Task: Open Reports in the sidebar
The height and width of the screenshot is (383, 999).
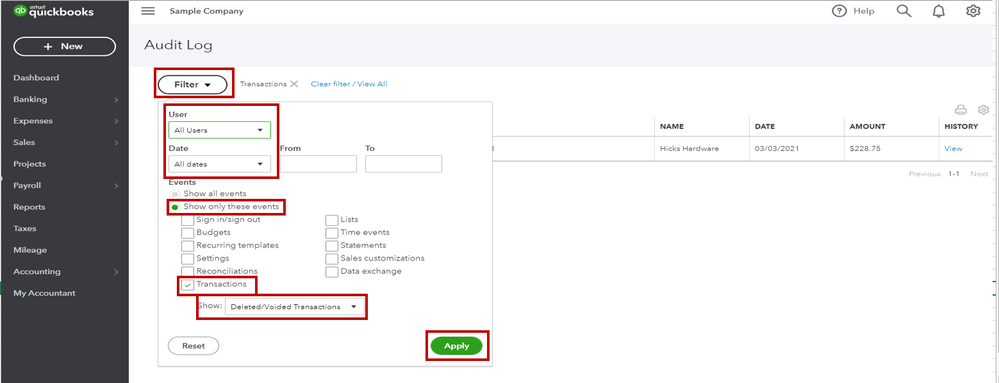Action: coord(29,207)
